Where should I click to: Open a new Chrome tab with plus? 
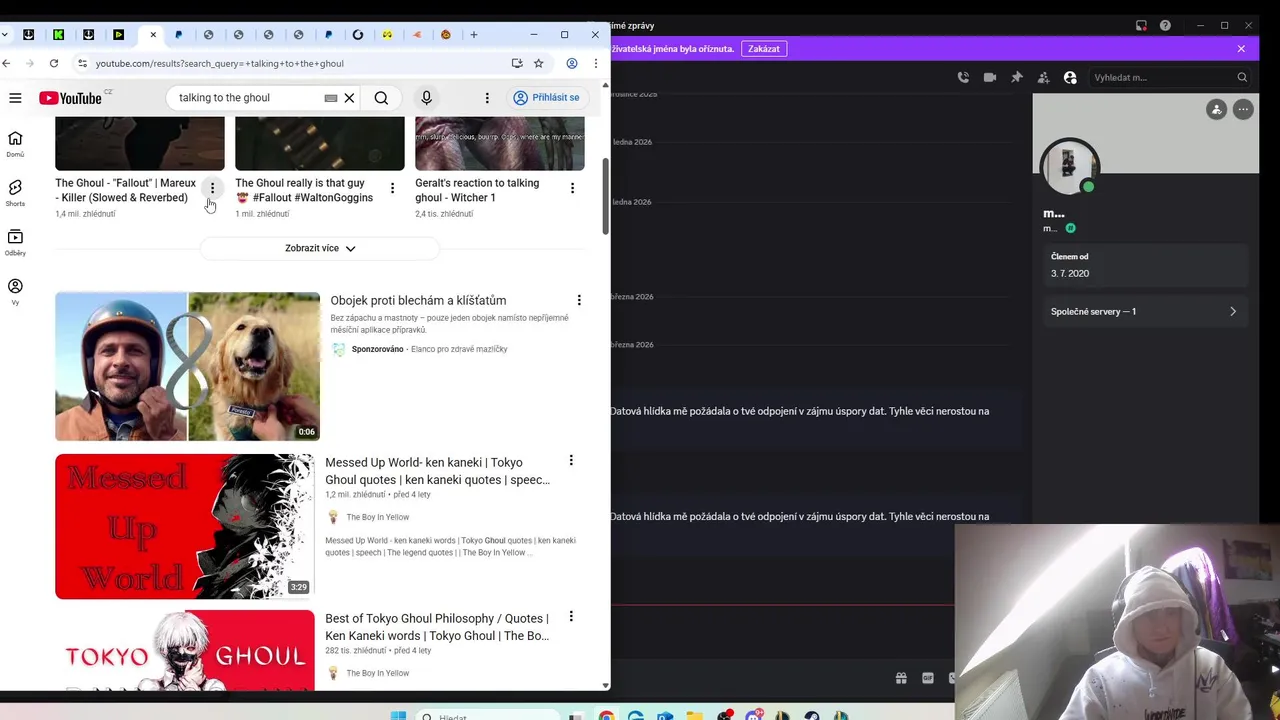click(x=474, y=35)
